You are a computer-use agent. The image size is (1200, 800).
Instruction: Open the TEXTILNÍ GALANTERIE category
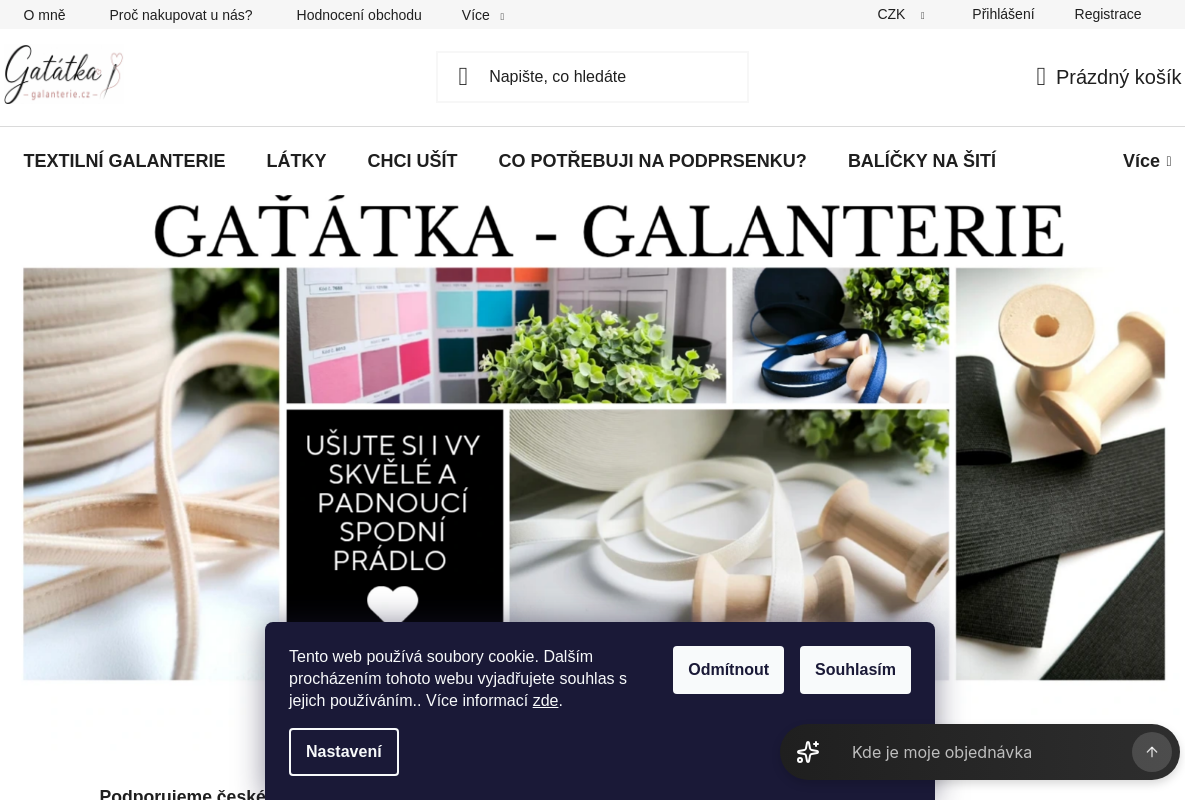tap(125, 161)
